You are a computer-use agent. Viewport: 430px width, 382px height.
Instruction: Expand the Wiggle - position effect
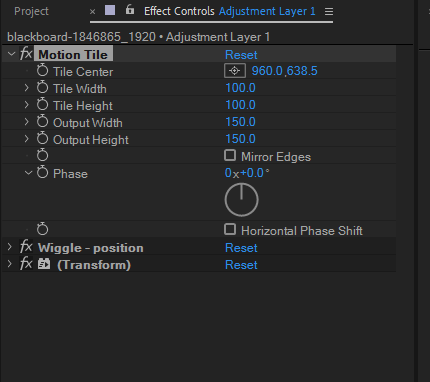pos(10,247)
